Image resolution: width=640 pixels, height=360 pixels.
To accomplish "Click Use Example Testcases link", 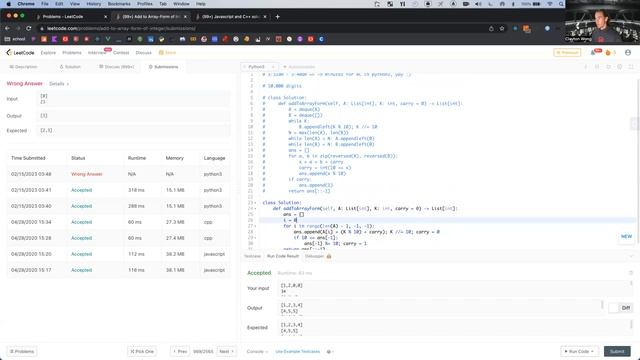I will pos(298,351).
